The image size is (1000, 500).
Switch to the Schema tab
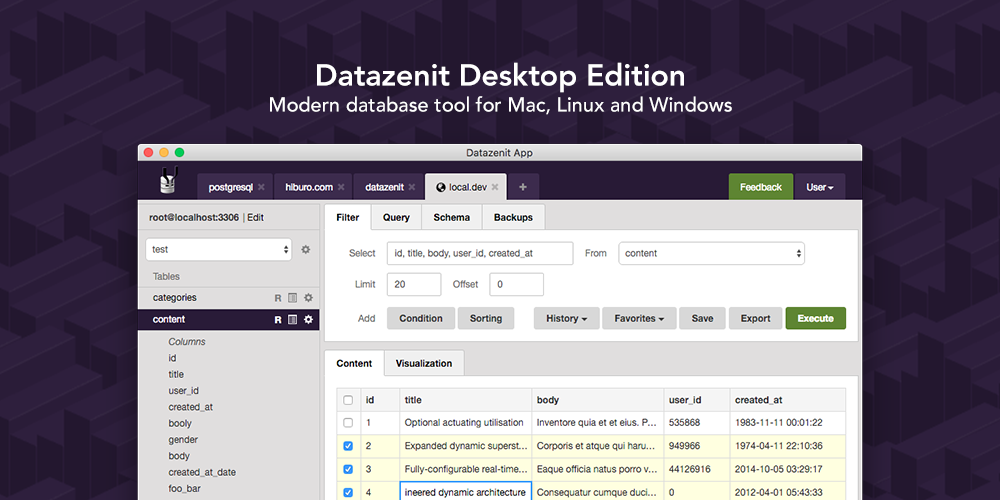[x=451, y=217]
